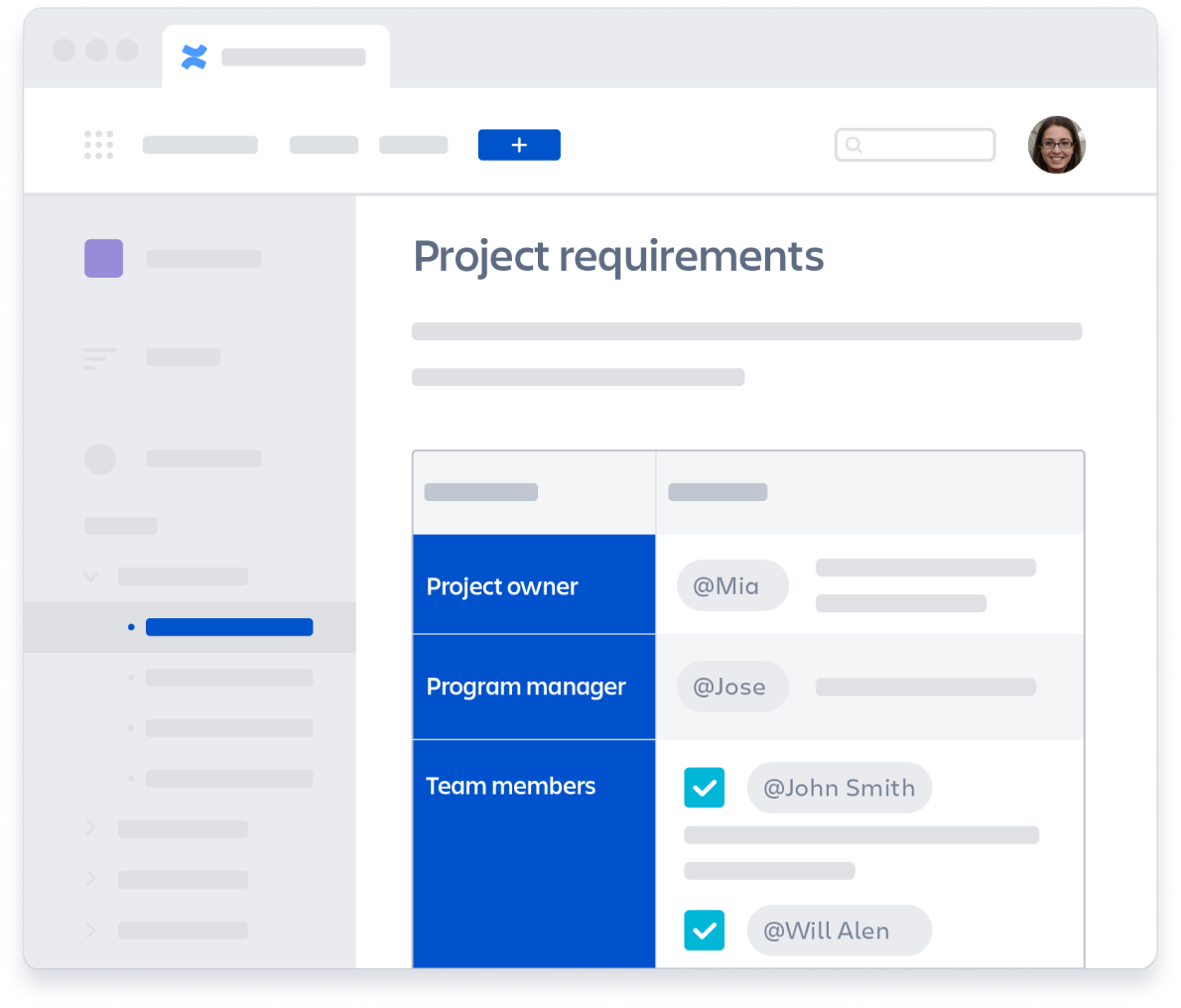Viewport: 1181px width, 1008px height.
Task: Click the list icon in the left sidebar
Action: [x=99, y=357]
